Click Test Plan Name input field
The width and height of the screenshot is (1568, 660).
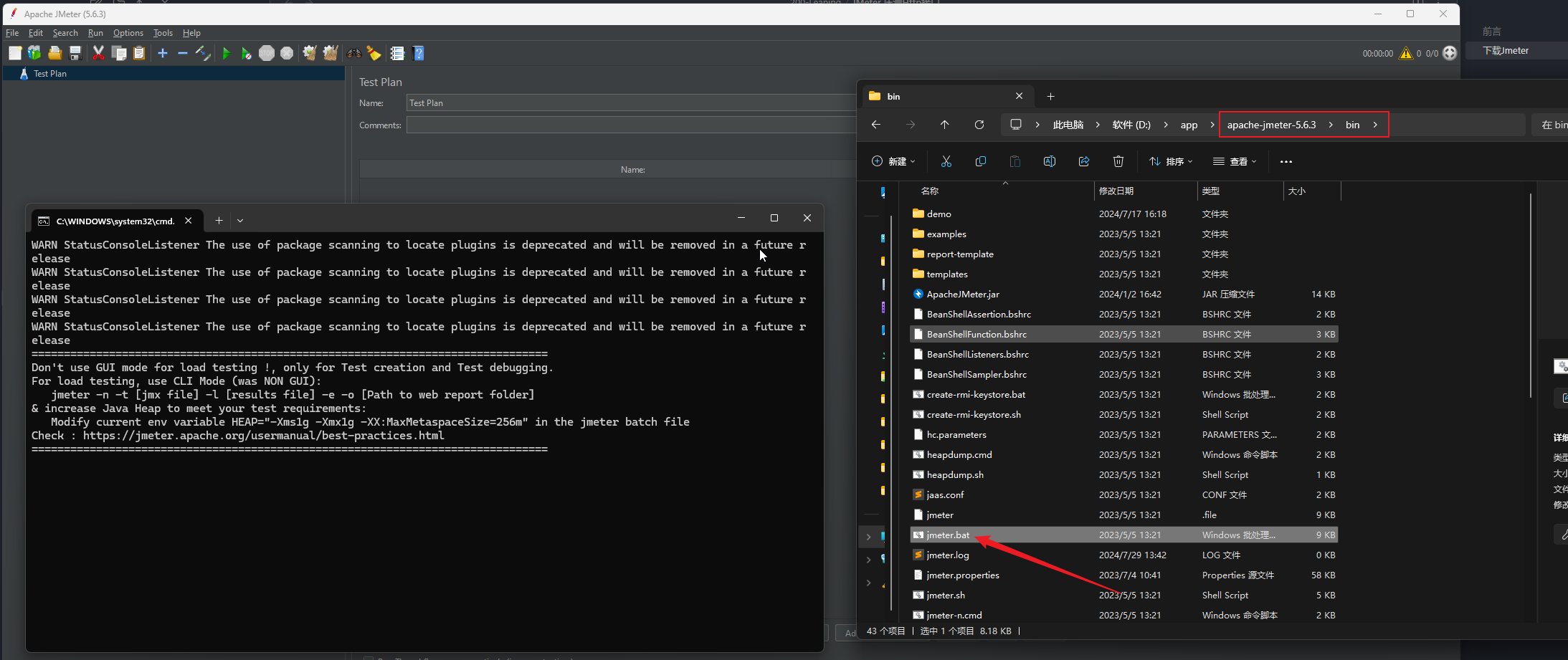631,103
